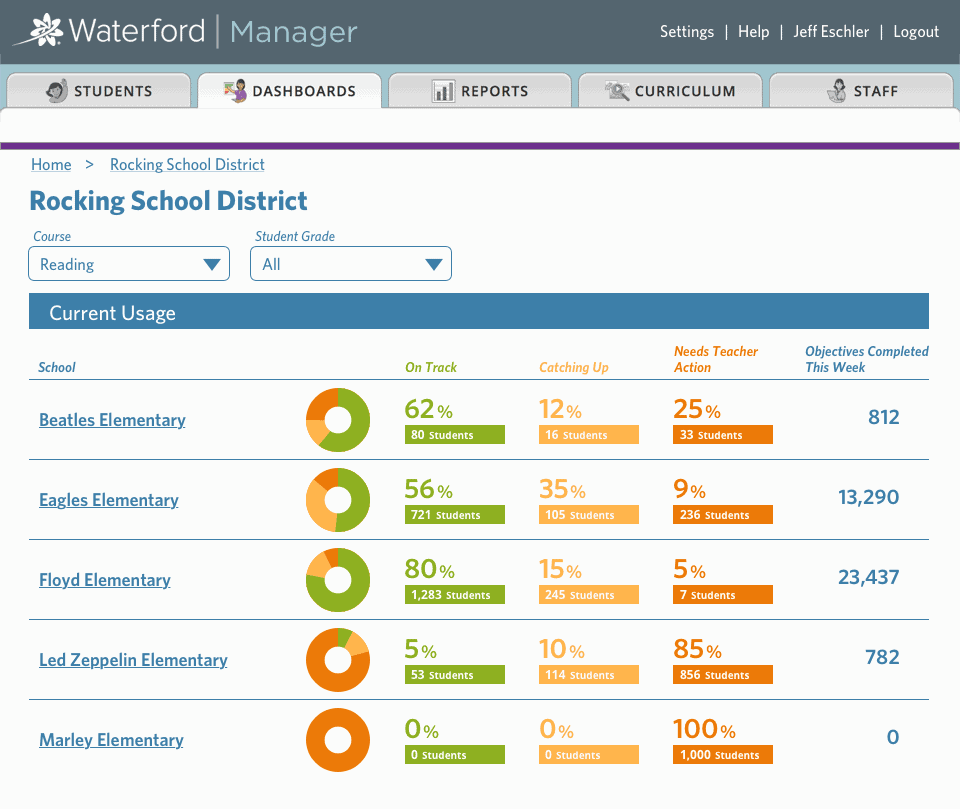Click Led Zeppelin Needs Action 85% value
960x809 pixels.
(697, 649)
